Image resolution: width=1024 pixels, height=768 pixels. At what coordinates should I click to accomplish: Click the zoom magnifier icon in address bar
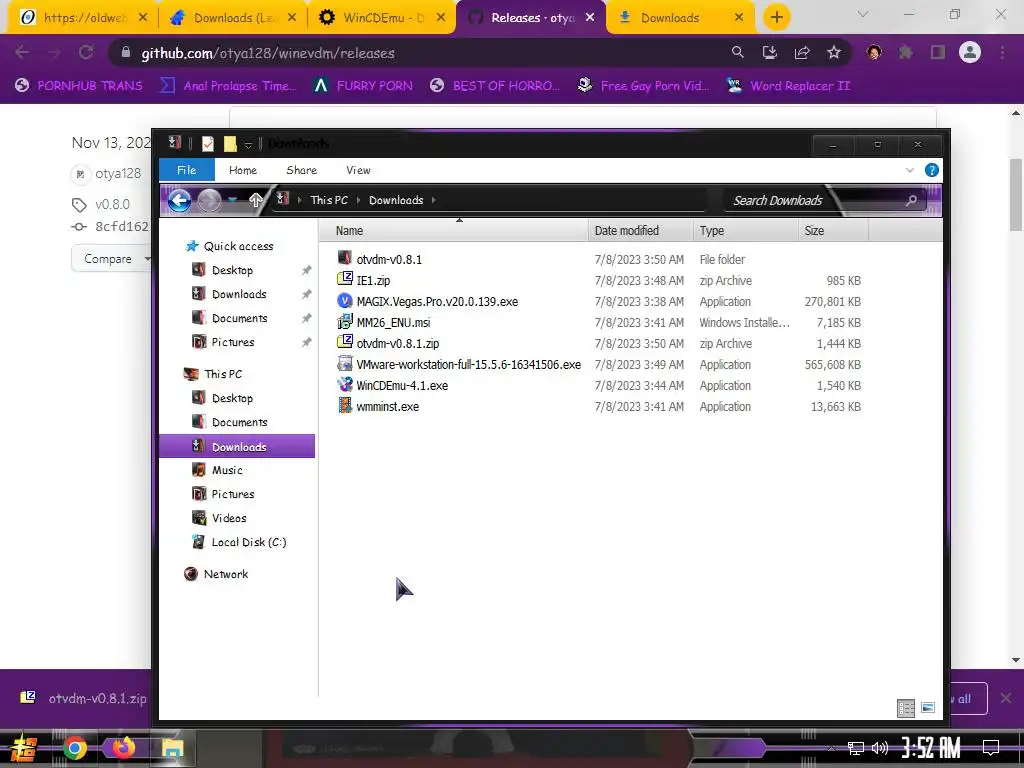737,53
